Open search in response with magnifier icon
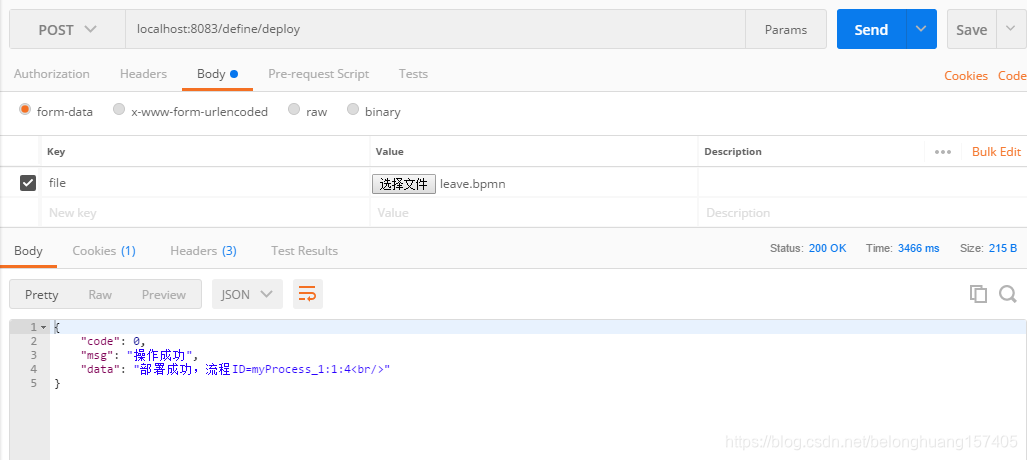This screenshot has height=460, width=1027. 1007,294
